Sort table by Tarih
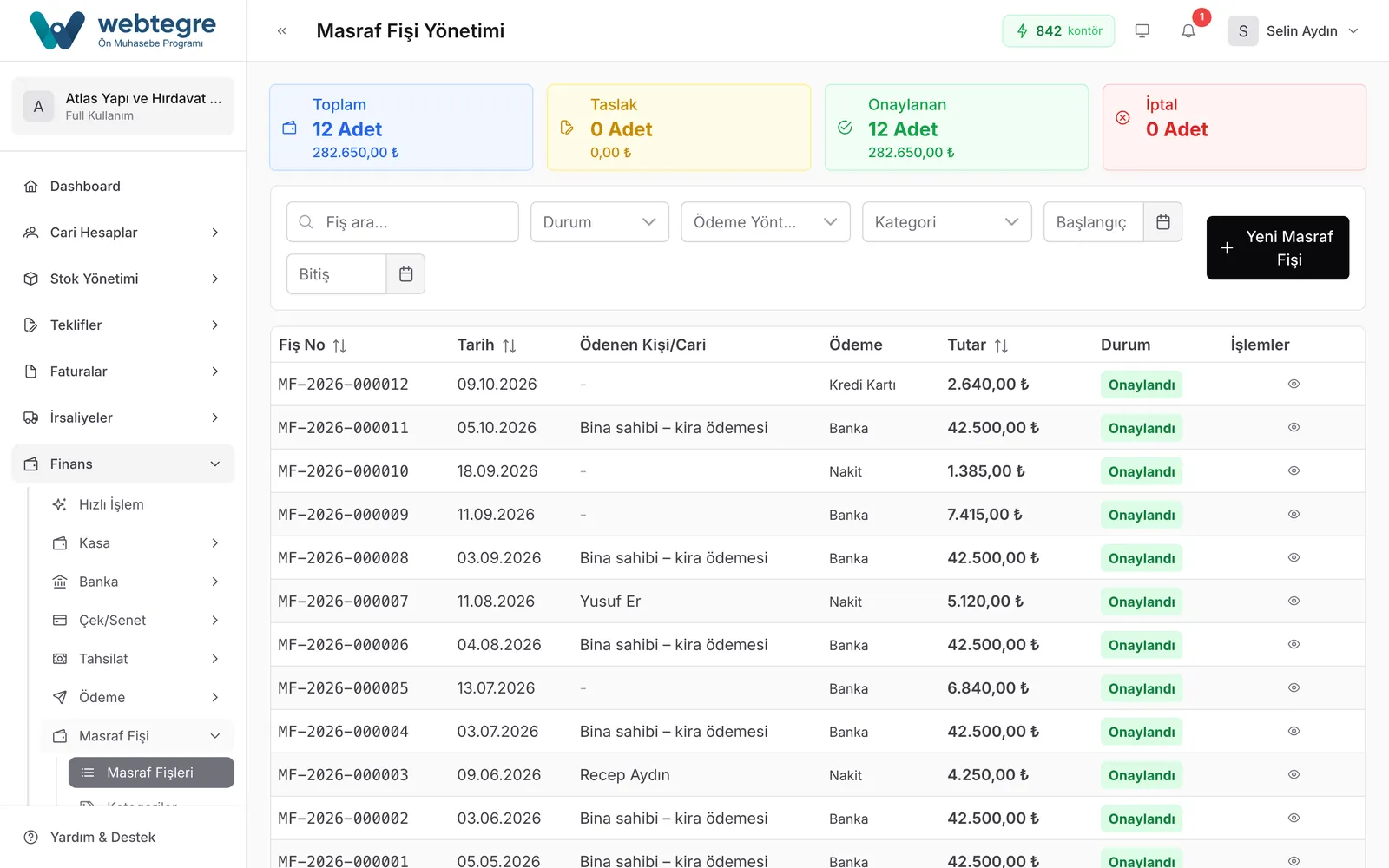1389x868 pixels. (x=510, y=345)
